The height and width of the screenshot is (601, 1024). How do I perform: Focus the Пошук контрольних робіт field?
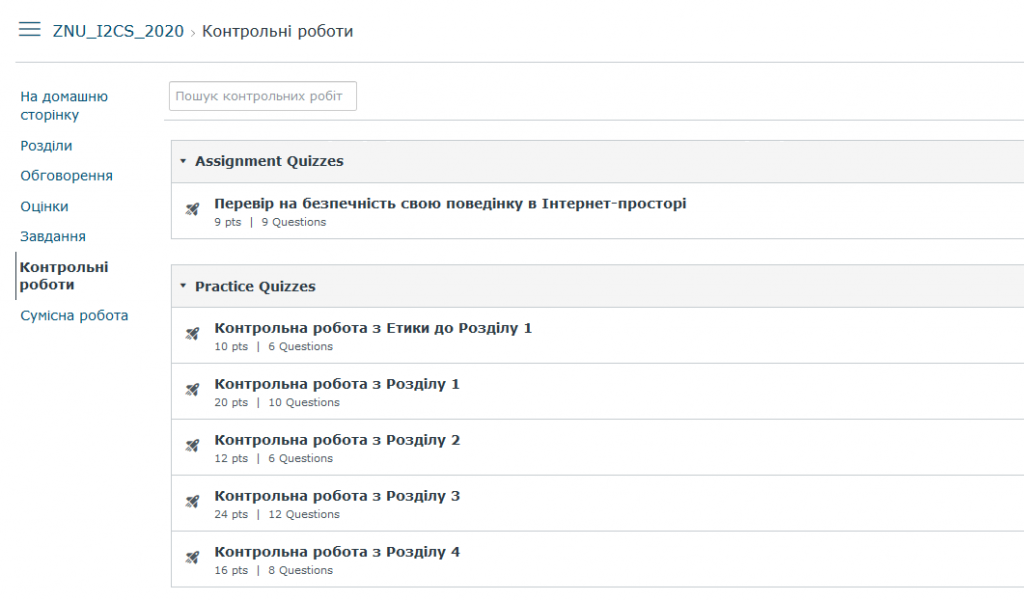(263, 96)
